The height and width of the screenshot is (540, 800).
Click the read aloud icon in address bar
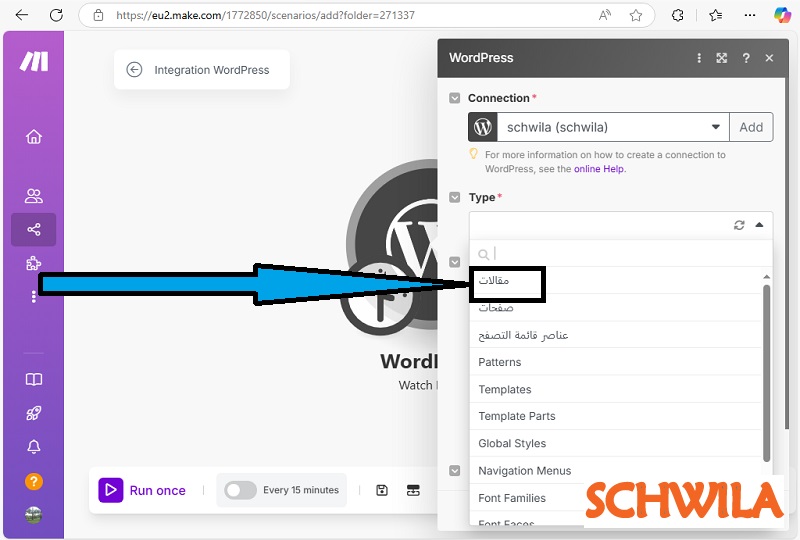coord(604,15)
